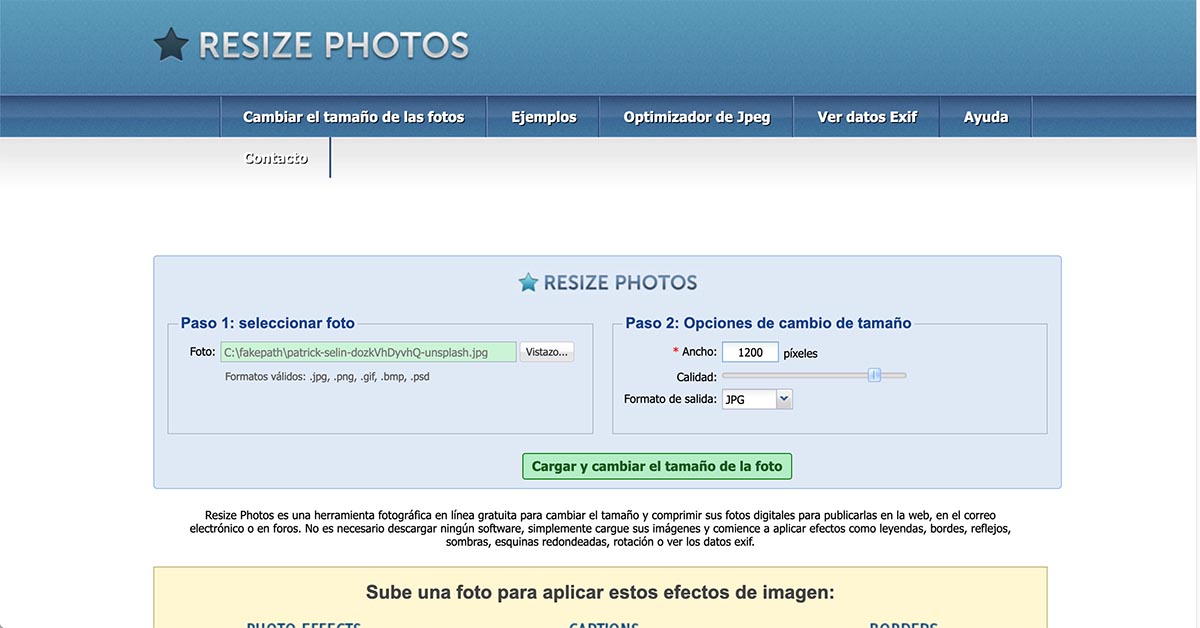Screen dimensions: 1200x628
Task: Click the 'Paso 2: Opciones de cambio de tamaño' heading
Action: 768,323
